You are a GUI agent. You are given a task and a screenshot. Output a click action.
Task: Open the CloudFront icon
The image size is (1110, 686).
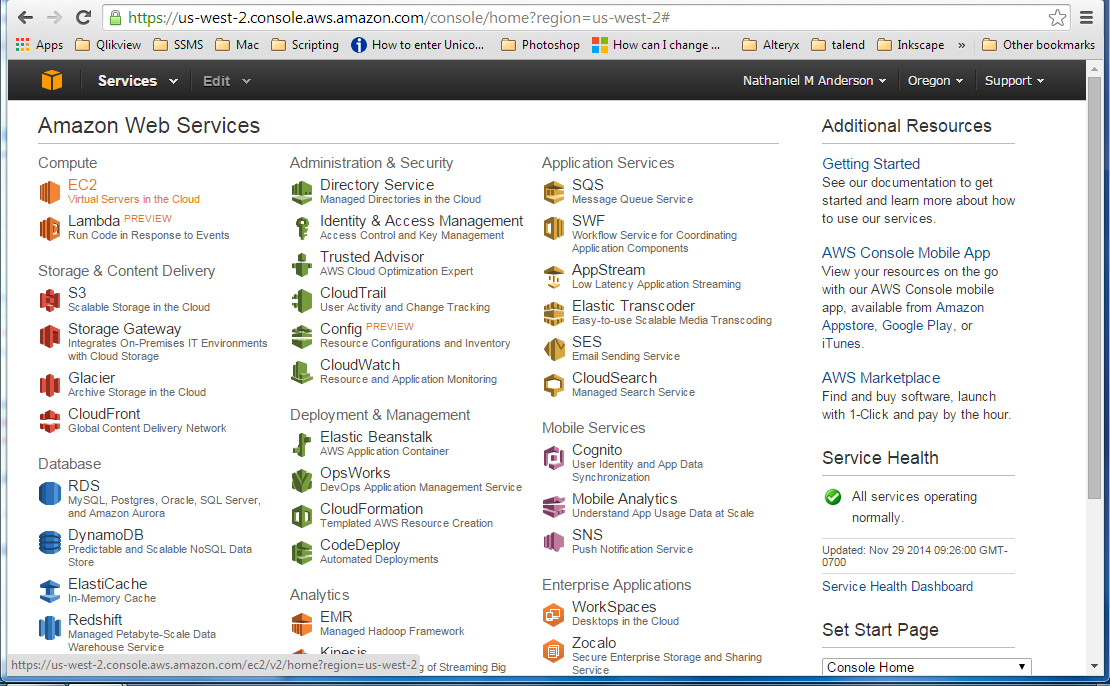click(50, 421)
